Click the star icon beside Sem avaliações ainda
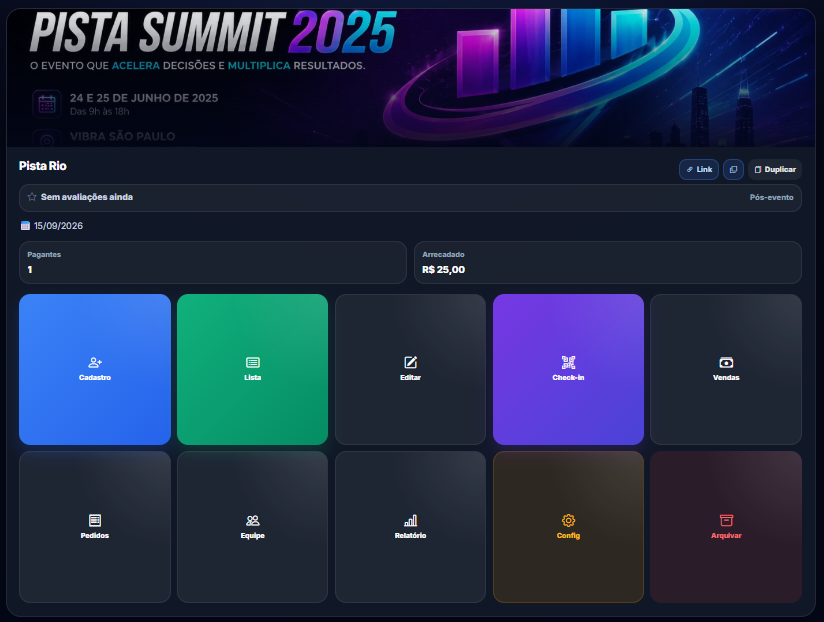This screenshot has width=824, height=622. pyautogui.click(x=32, y=197)
